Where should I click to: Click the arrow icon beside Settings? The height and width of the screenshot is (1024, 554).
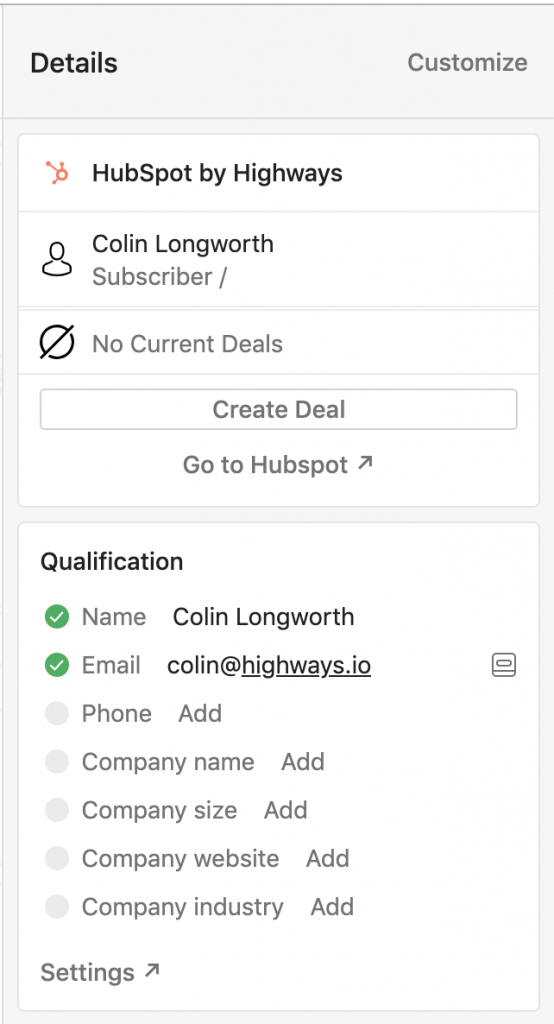coord(152,971)
